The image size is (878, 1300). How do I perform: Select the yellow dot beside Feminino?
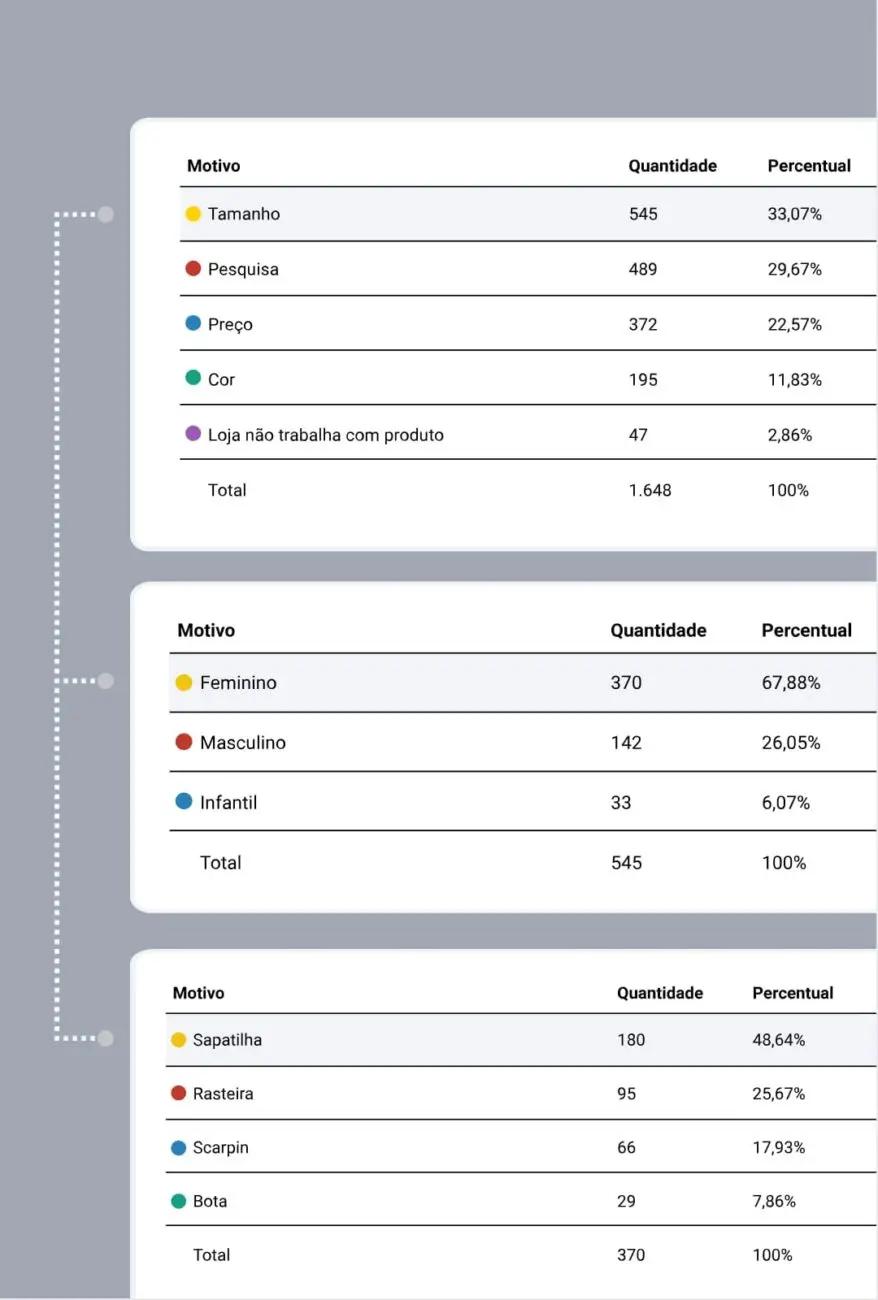(x=184, y=683)
